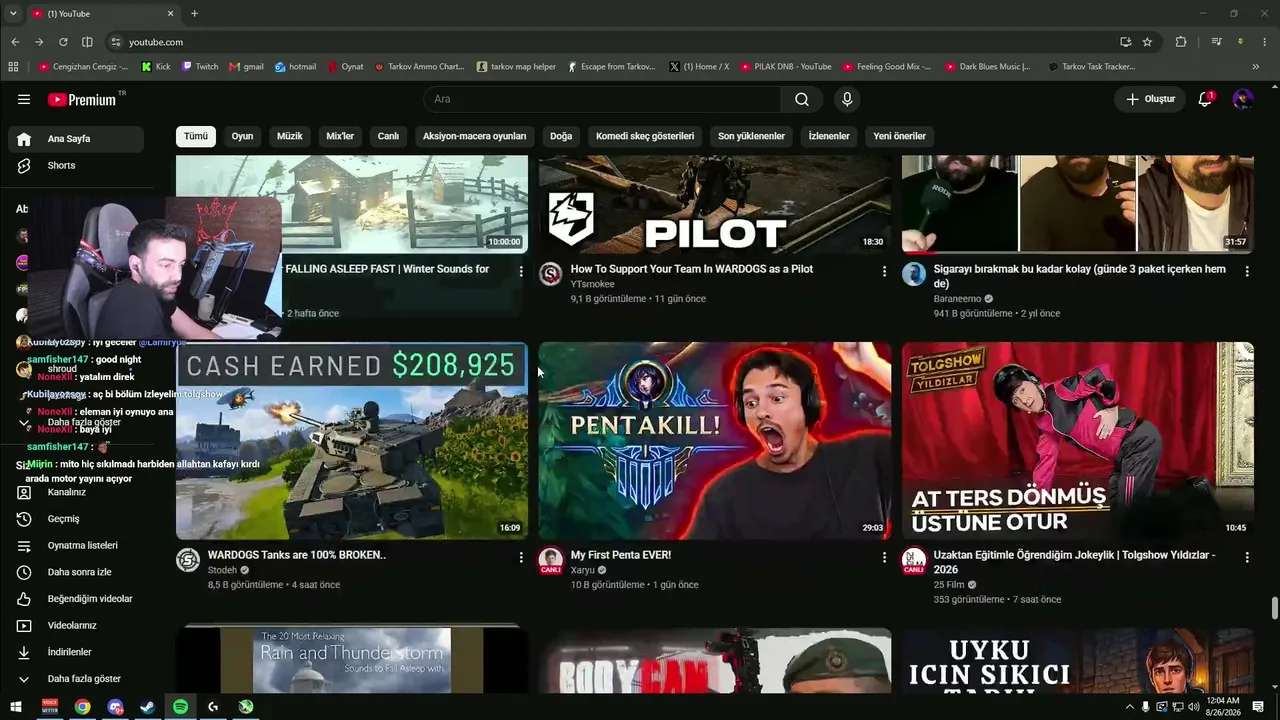1280x720 pixels.
Task: Open the YouTube hamburger guide menu
Action: pos(24,99)
